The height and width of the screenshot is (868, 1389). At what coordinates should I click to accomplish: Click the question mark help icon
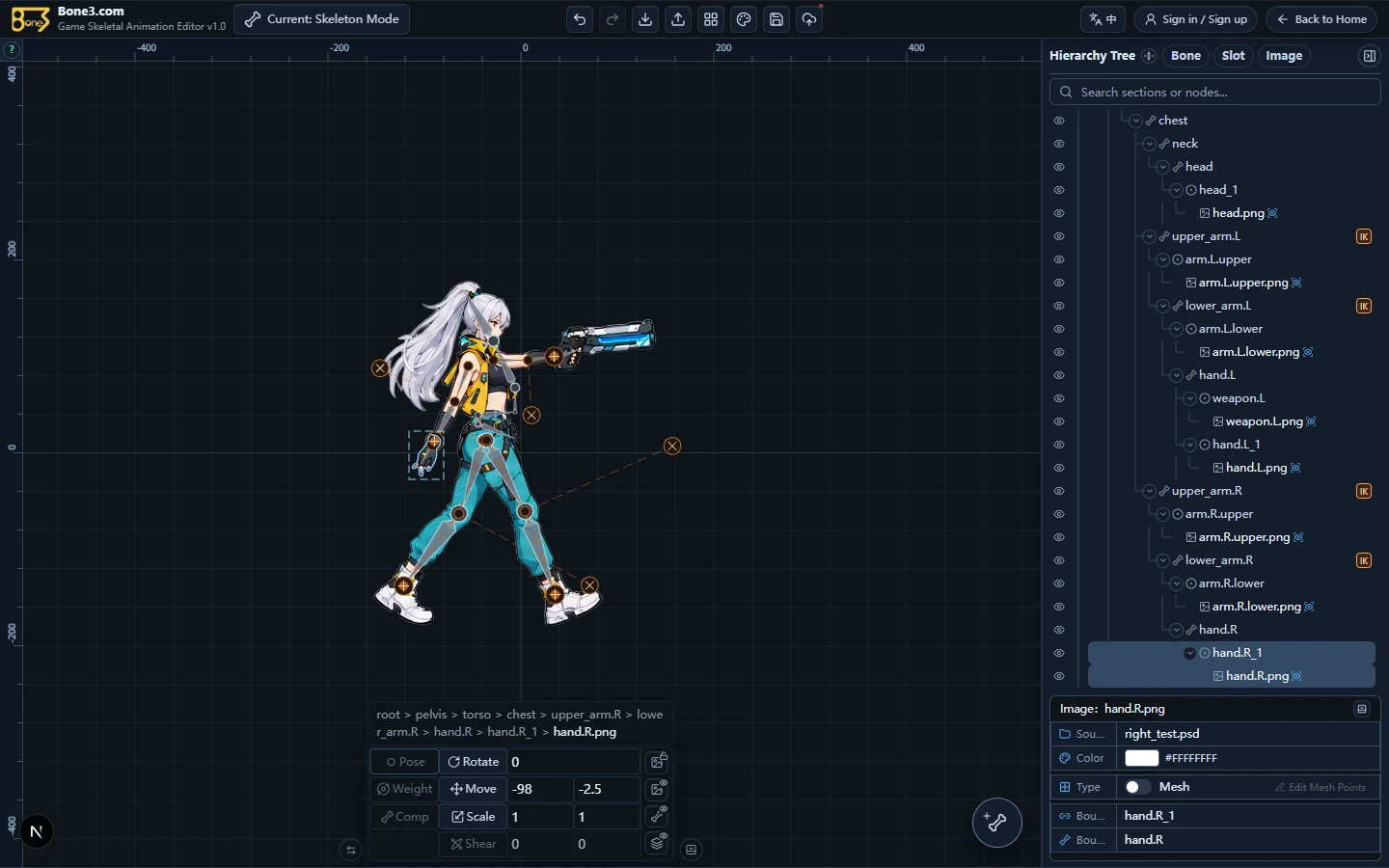(x=12, y=50)
